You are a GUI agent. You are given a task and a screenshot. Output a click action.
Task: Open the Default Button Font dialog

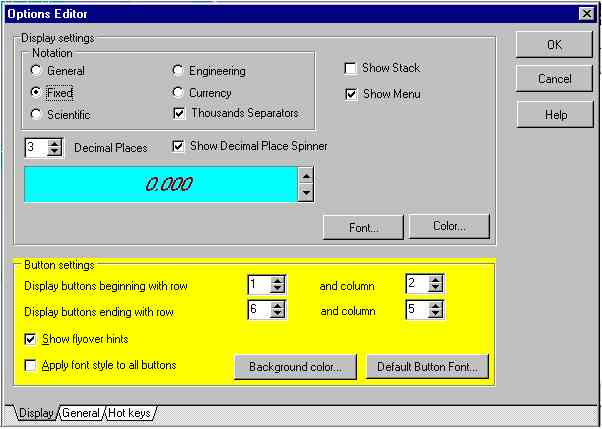coord(427,367)
